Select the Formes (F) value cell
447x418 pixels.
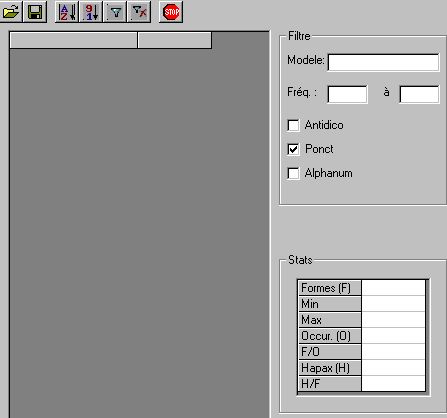[x=393, y=288]
